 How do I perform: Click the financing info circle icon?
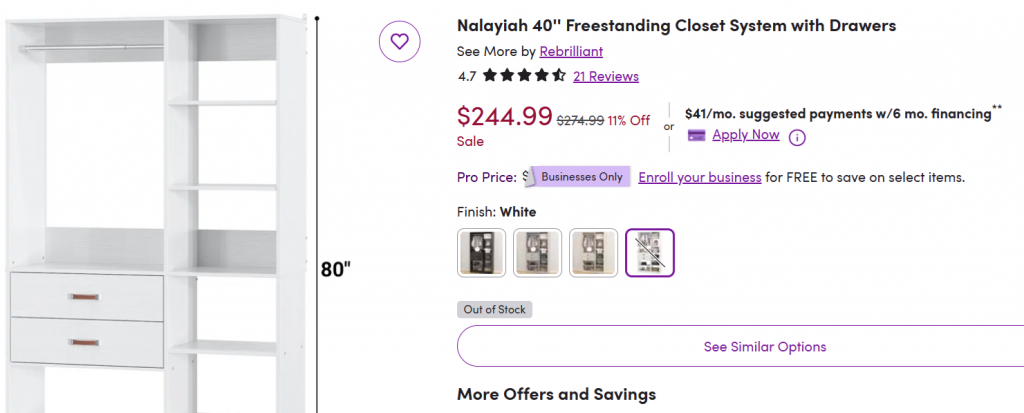(797, 137)
